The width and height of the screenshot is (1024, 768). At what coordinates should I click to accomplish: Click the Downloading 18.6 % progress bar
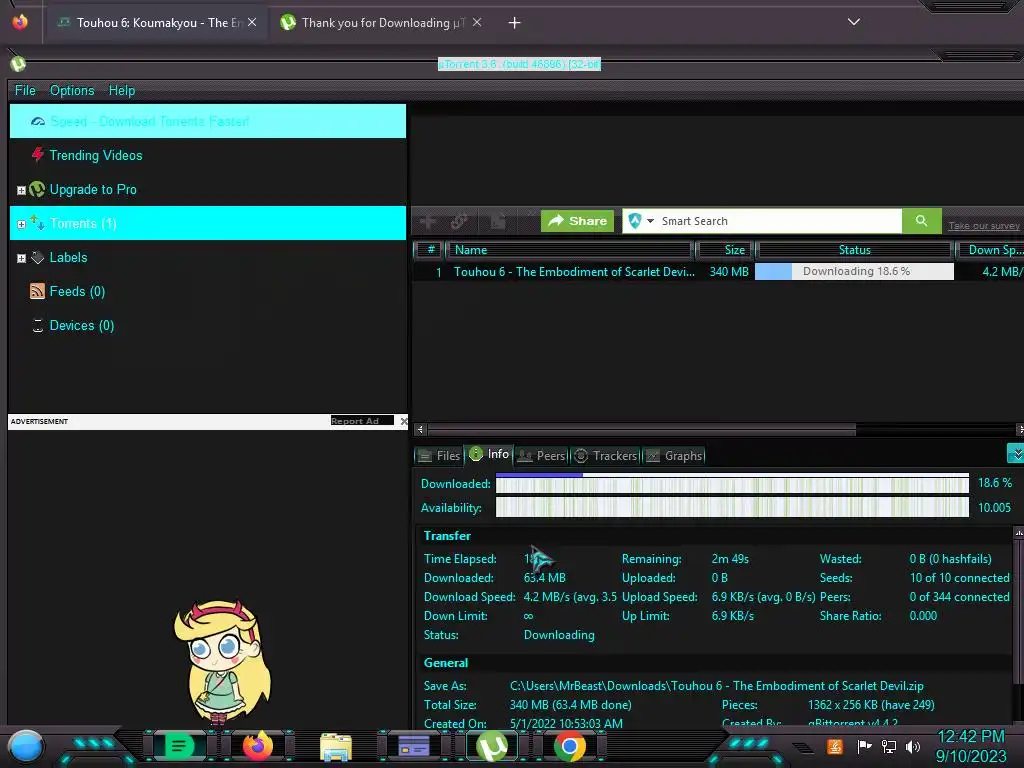coord(854,272)
